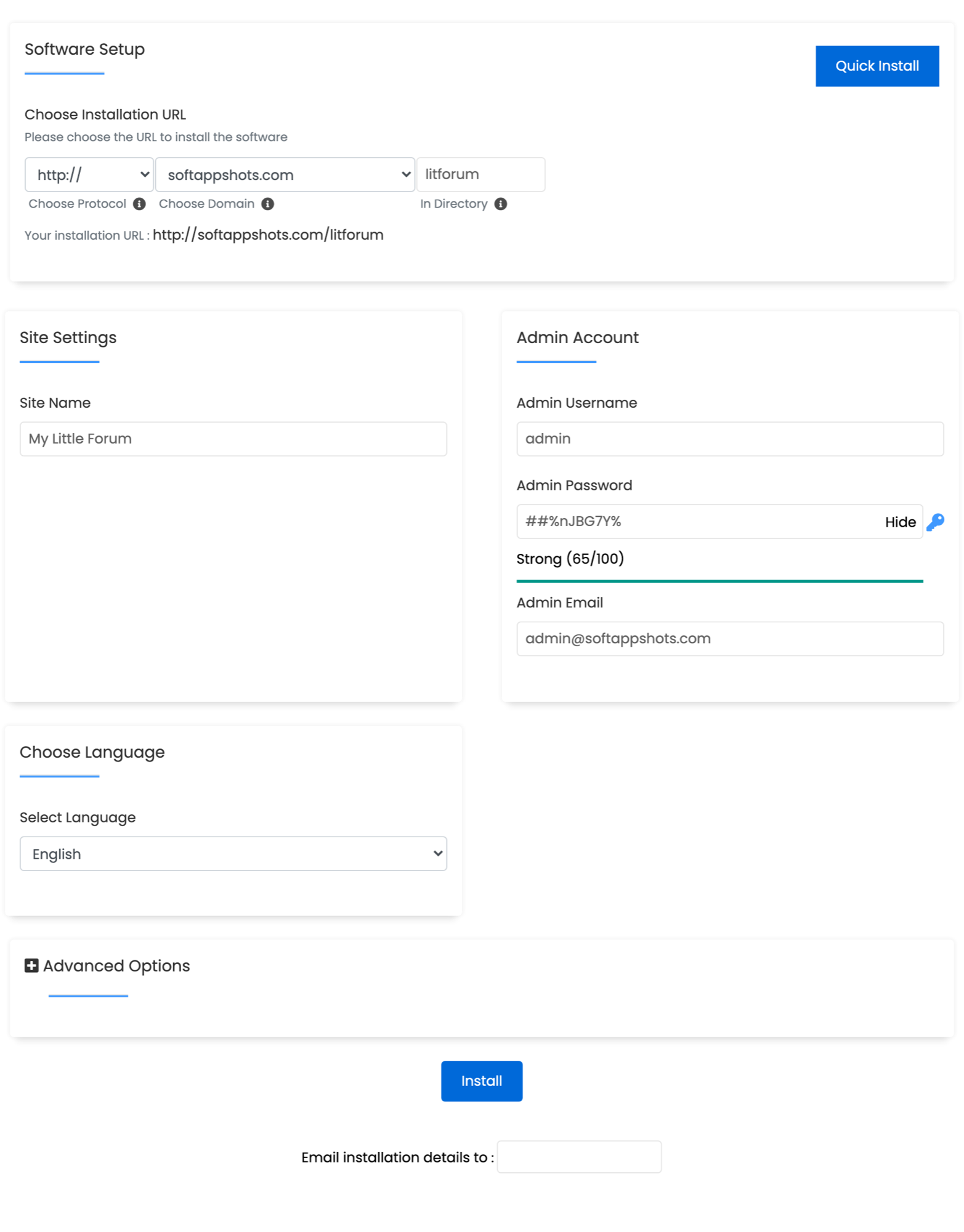Open the Select Language dropdown
The height and width of the screenshot is (1232, 964).
(233, 853)
